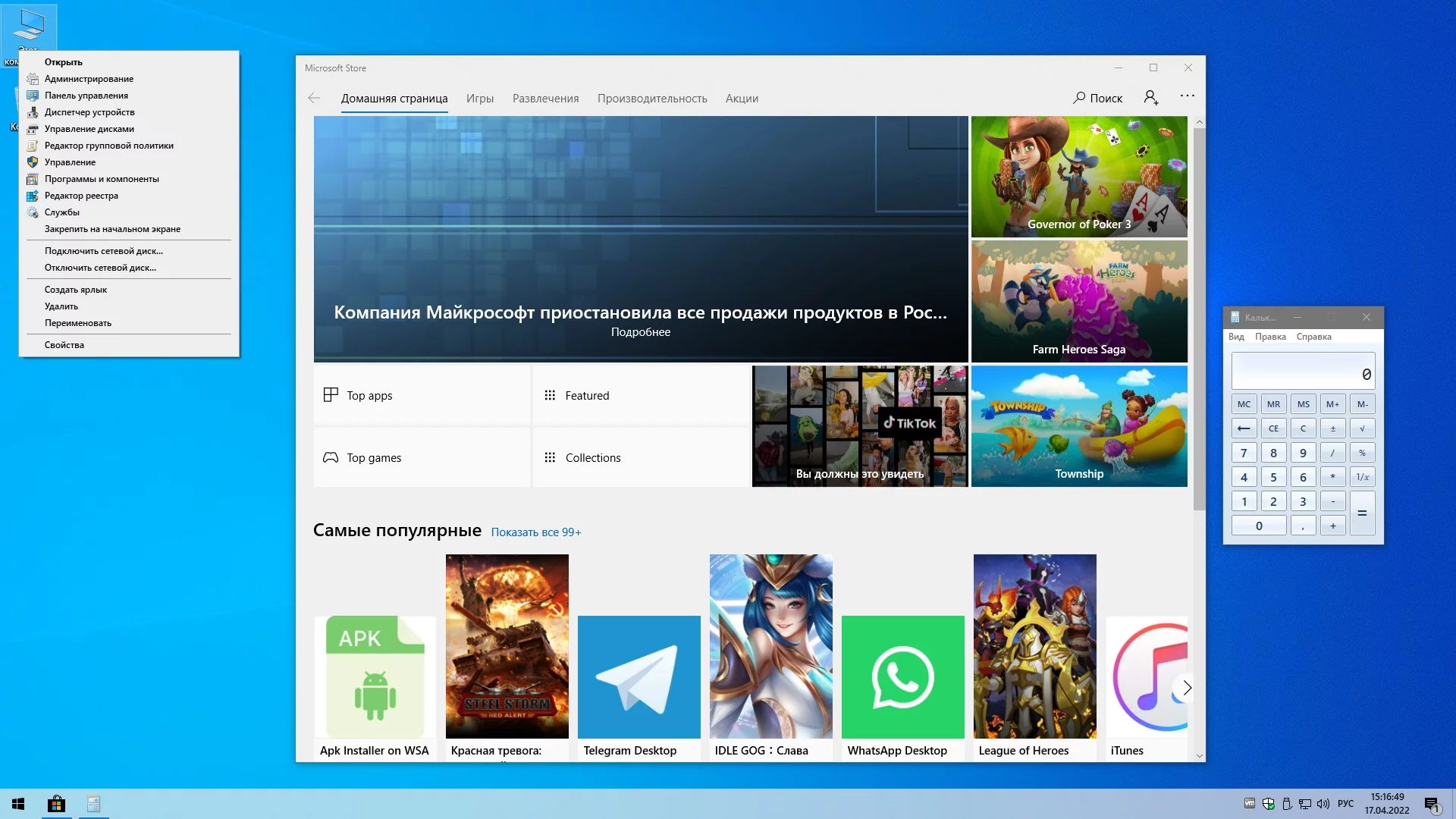Open the calculator Вид menu

click(x=1236, y=337)
